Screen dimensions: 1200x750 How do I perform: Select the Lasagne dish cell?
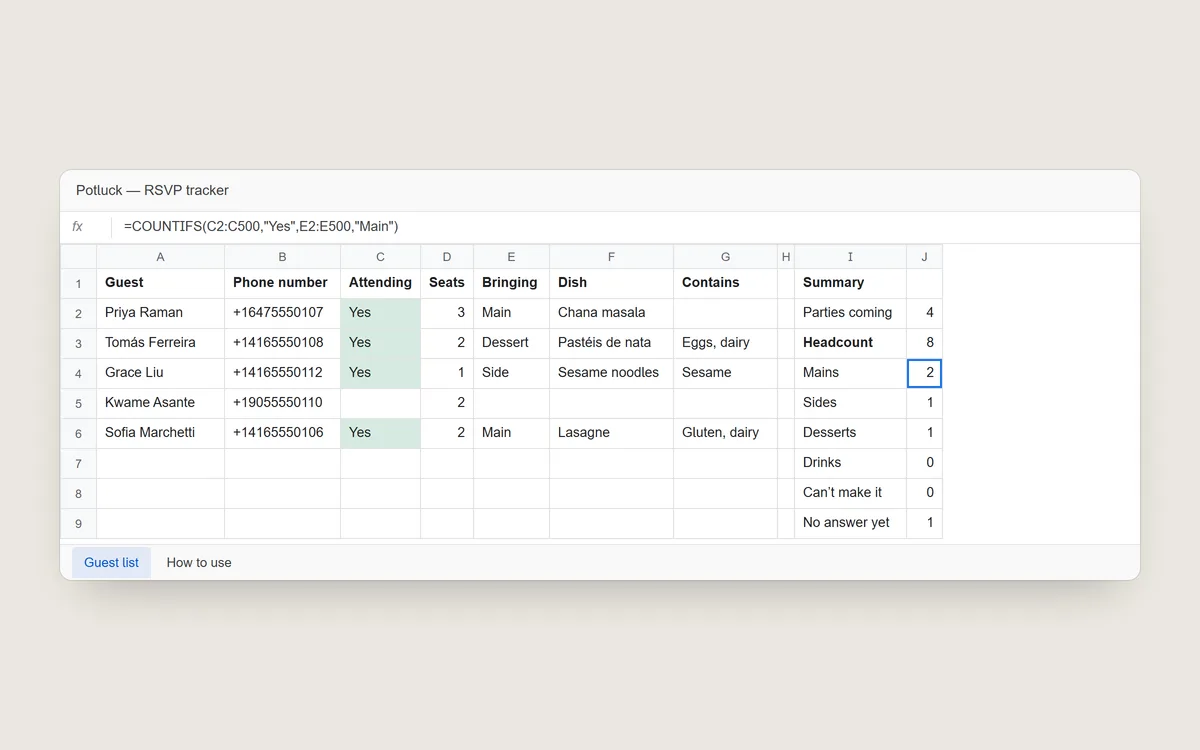pos(611,433)
